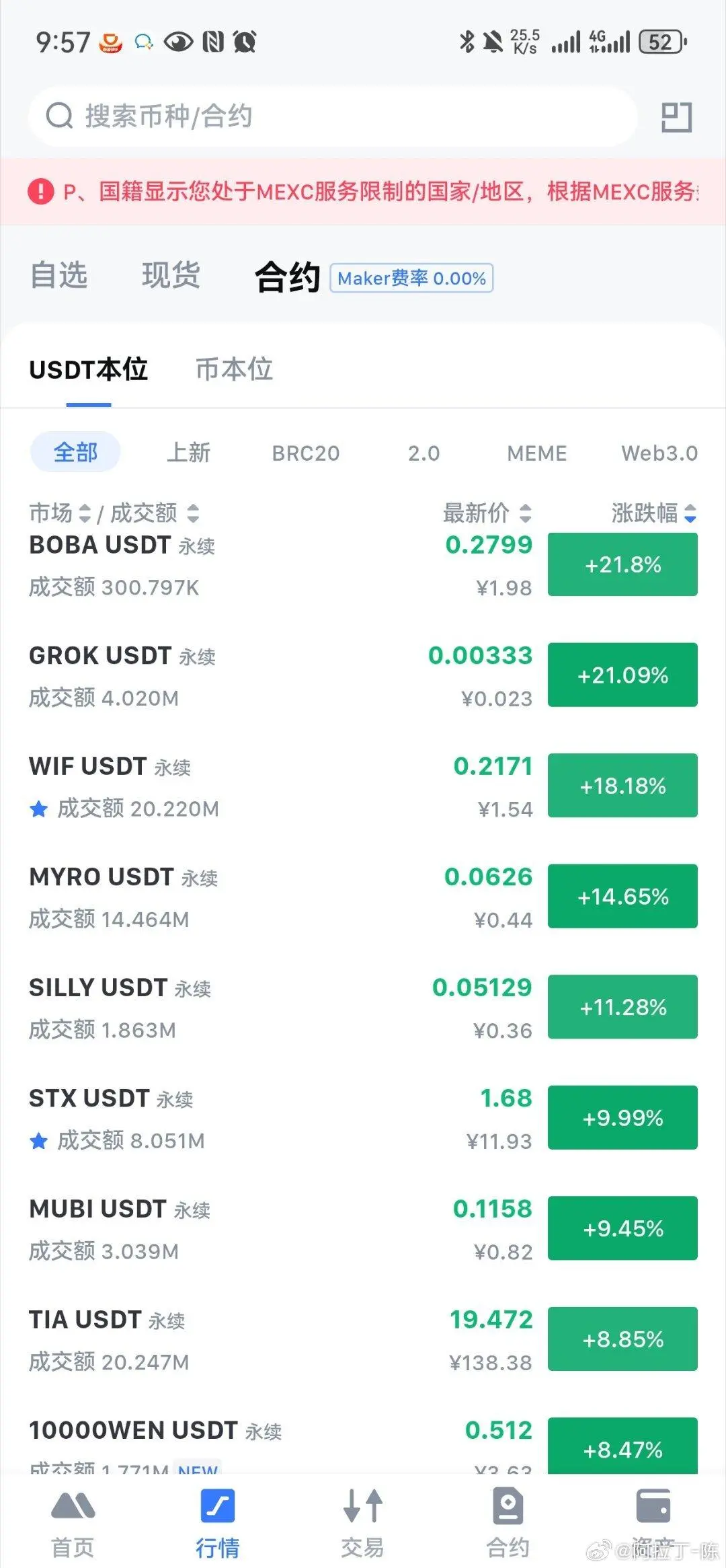Screen dimensions: 726x1568
Task: Open the 交易 trade arrows icon
Action: [x=362, y=1505]
